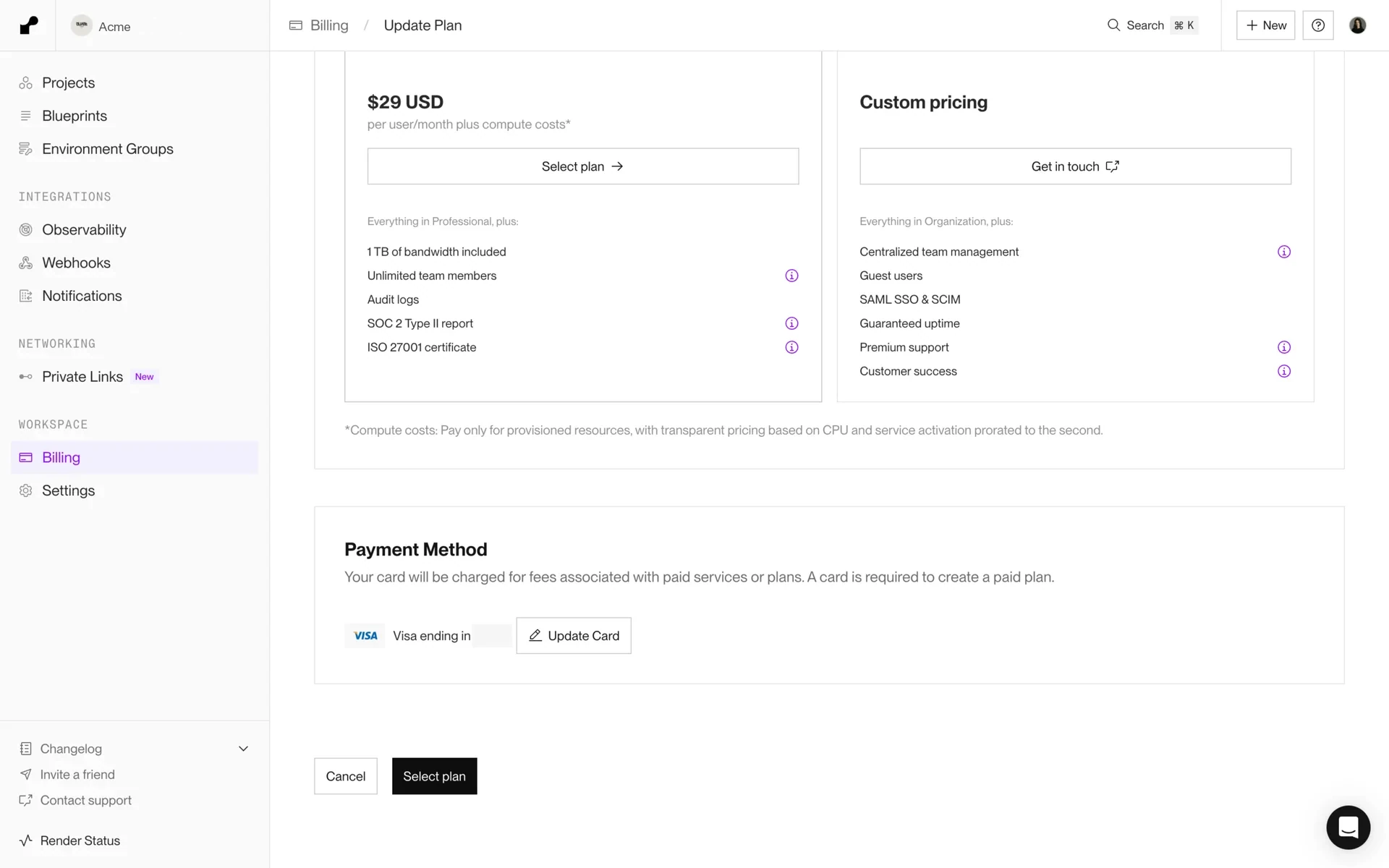Show info for Unlimited team members
Screen dimensions: 1389x868
tap(791, 276)
